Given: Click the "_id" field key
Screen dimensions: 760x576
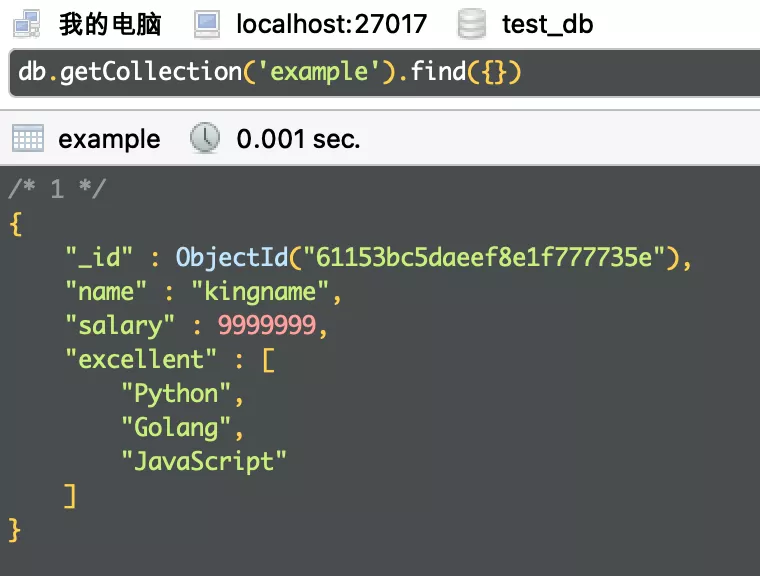Looking at the screenshot, I should [99, 257].
